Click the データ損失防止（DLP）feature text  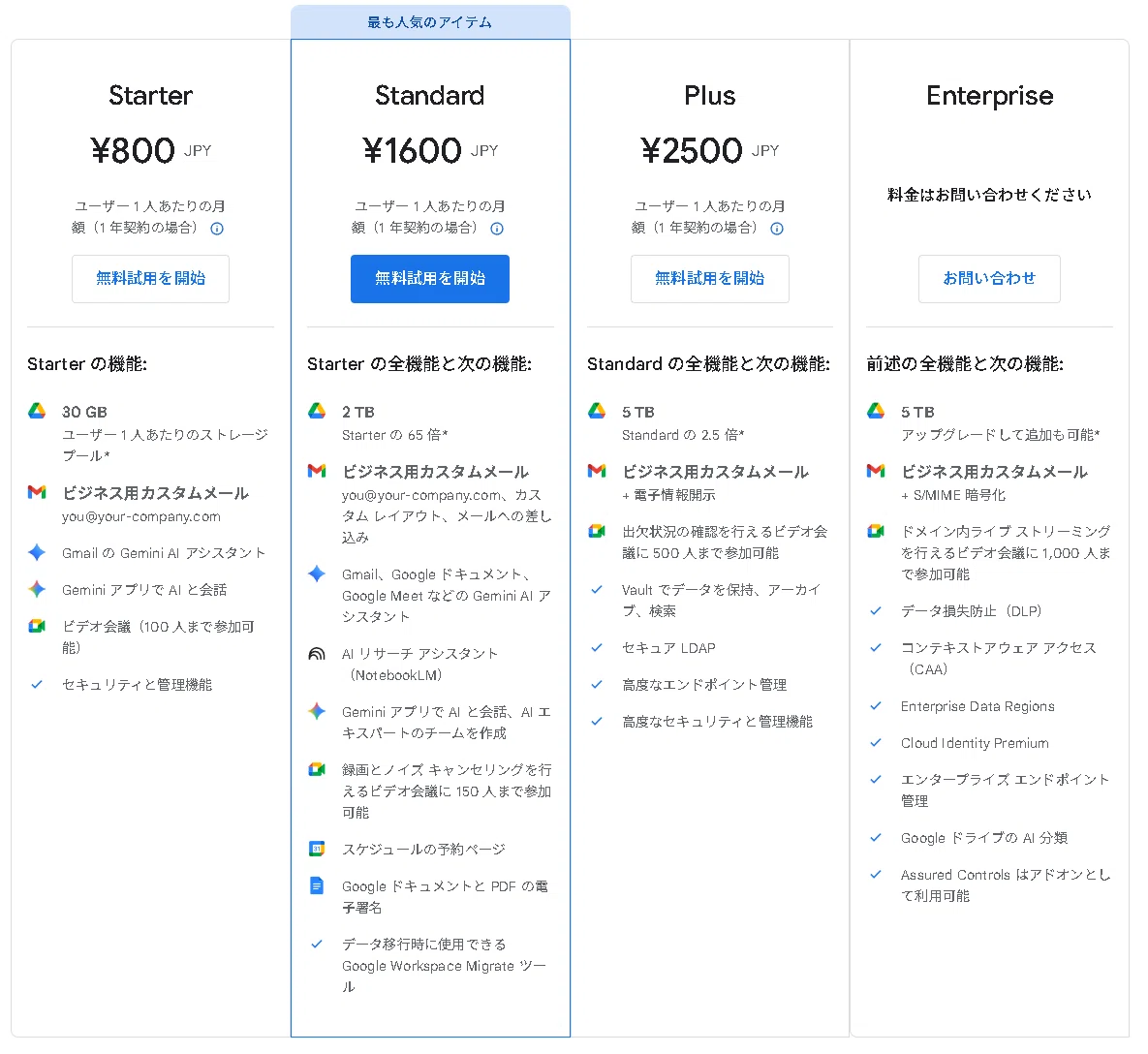[x=971, y=611]
